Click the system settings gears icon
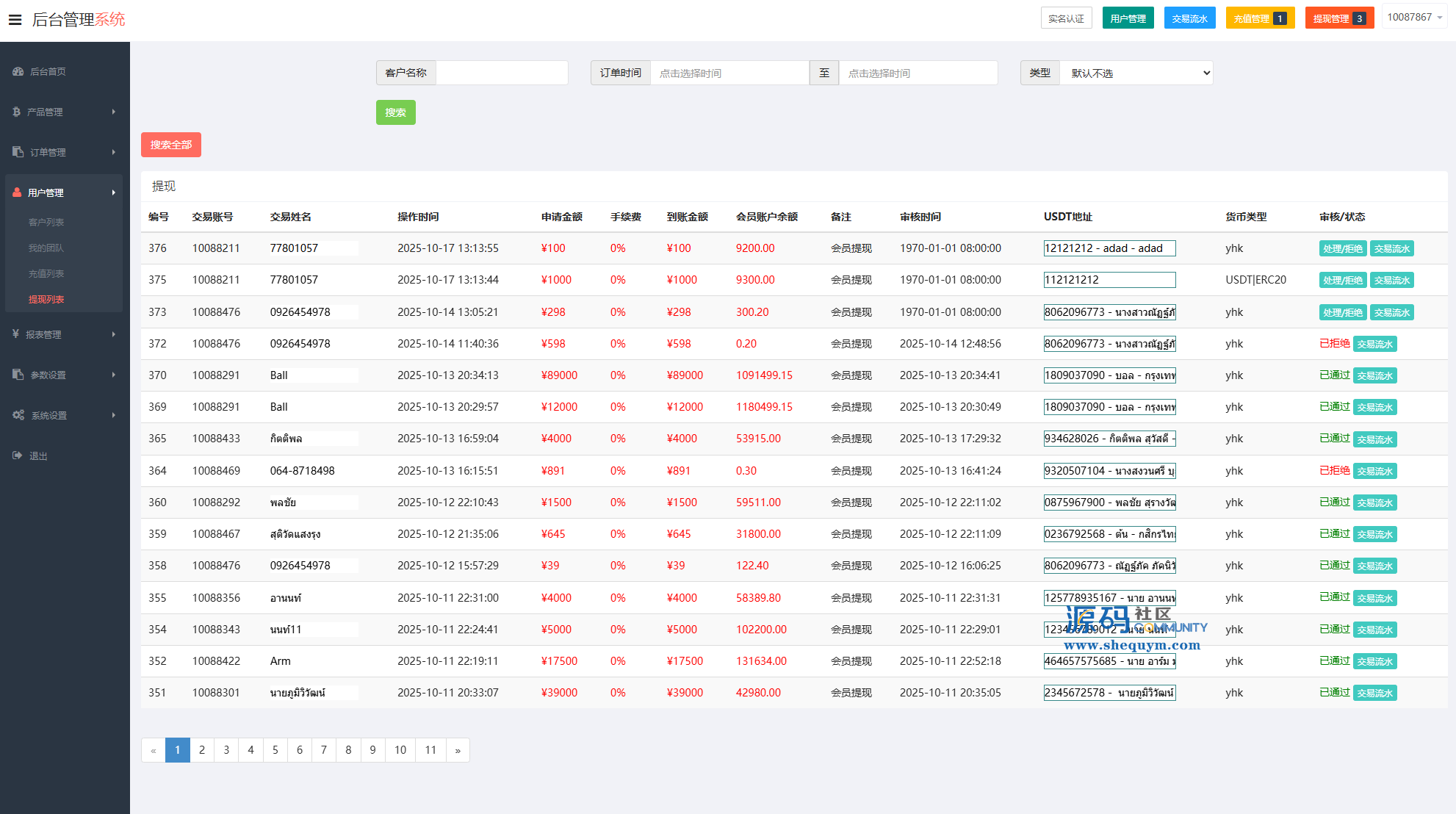Viewport: 1456px width, 814px height. (x=18, y=415)
